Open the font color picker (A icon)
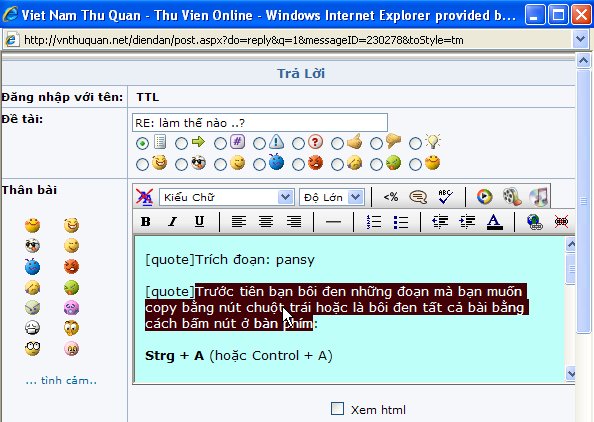 pyautogui.click(x=494, y=222)
